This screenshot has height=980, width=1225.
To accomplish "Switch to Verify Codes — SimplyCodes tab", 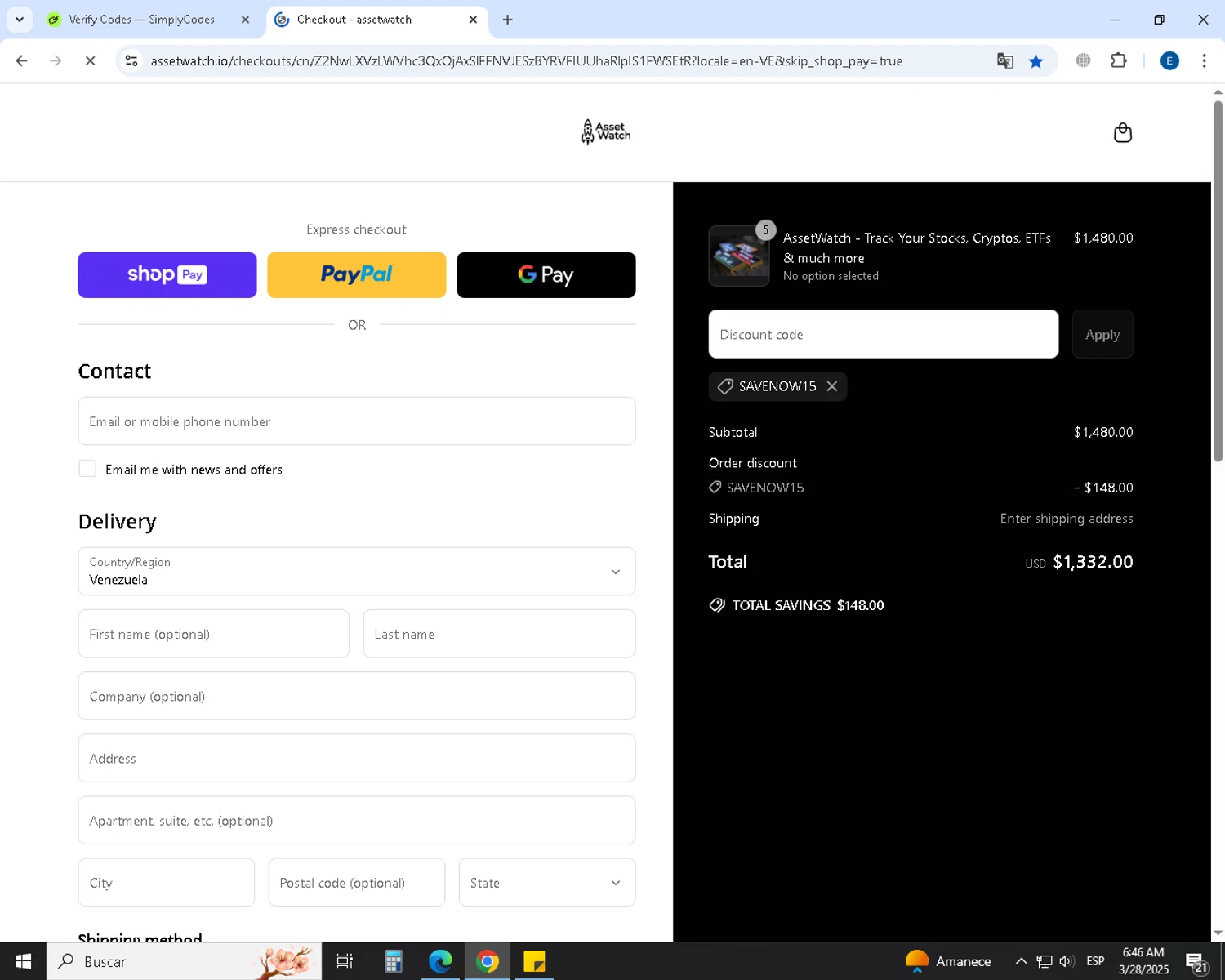I will 141,20.
